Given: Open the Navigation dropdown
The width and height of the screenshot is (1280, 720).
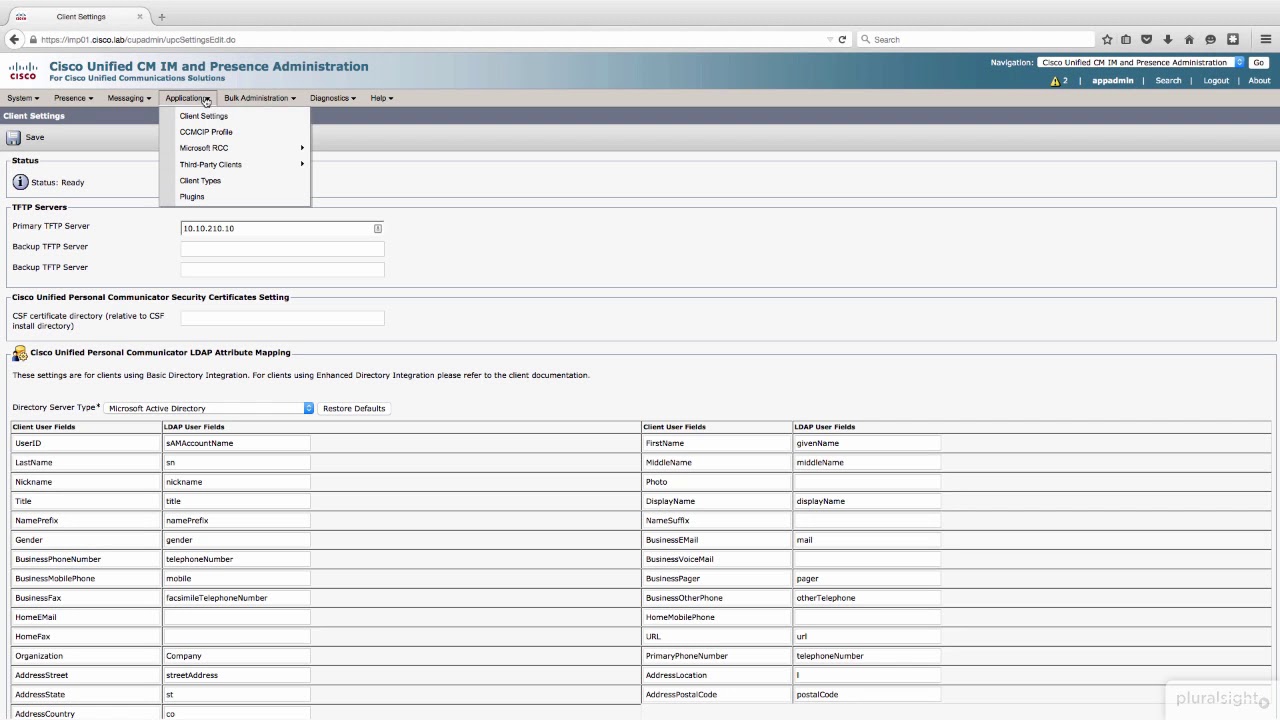Looking at the screenshot, I should click(1140, 62).
